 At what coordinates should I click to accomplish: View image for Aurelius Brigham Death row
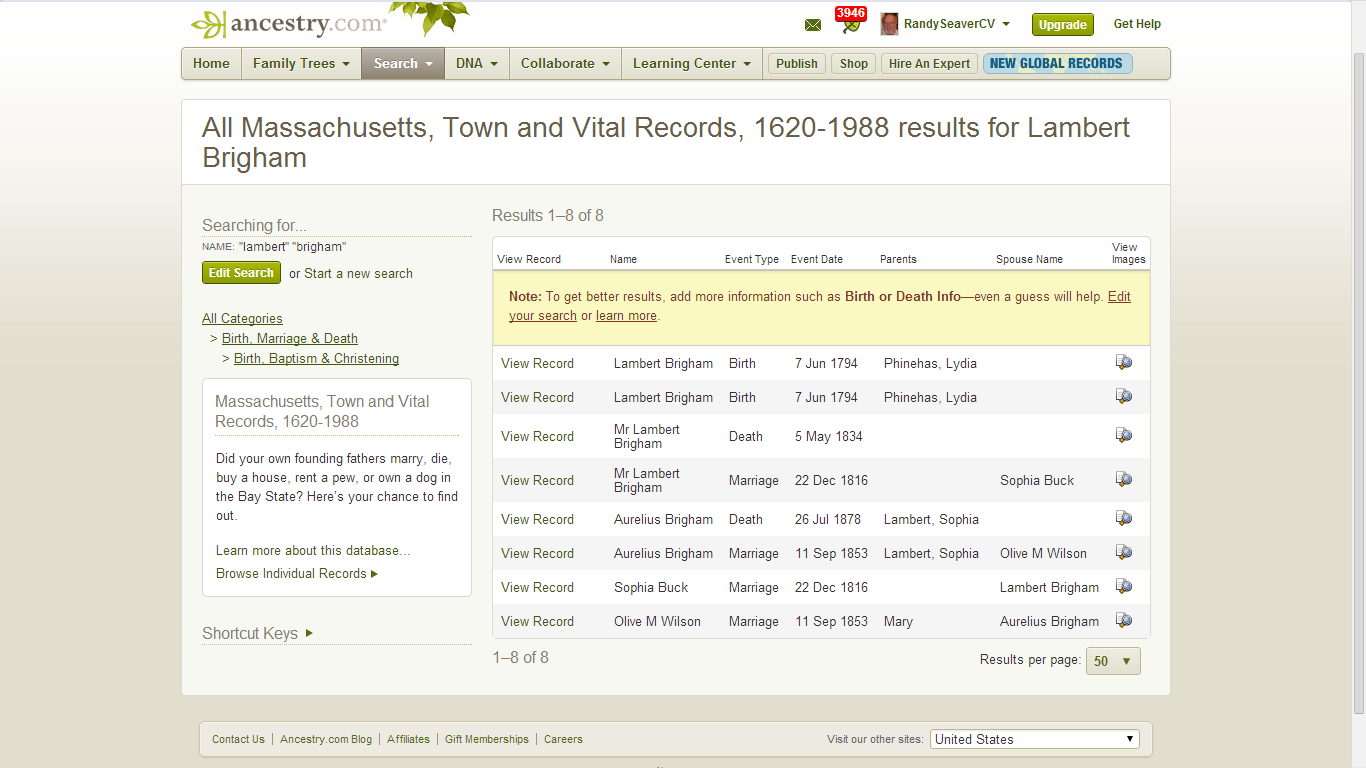pos(1124,519)
